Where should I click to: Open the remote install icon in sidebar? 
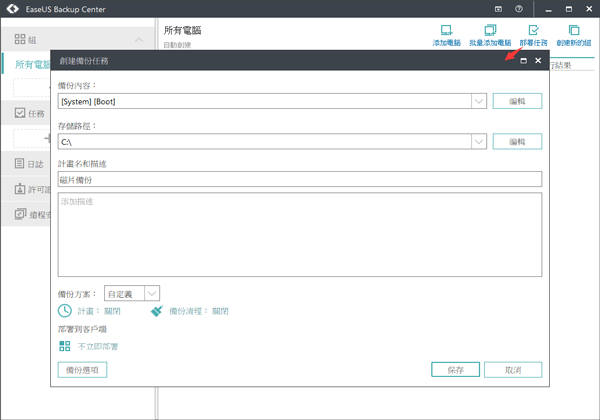pyautogui.click(x=20, y=214)
